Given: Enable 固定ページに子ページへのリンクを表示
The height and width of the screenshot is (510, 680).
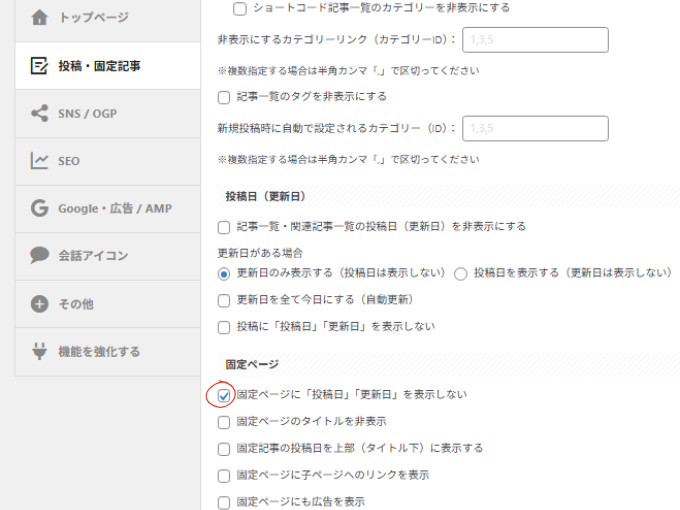Looking at the screenshot, I should coord(224,476).
